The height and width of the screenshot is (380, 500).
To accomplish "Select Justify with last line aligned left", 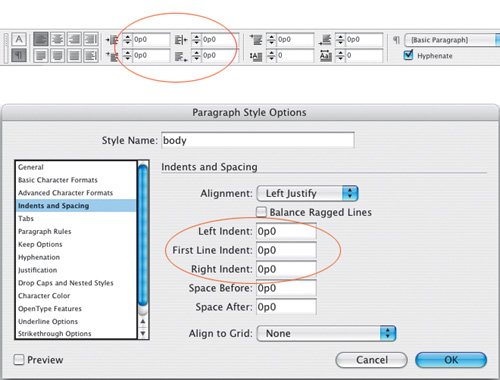I will click(41, 55).
